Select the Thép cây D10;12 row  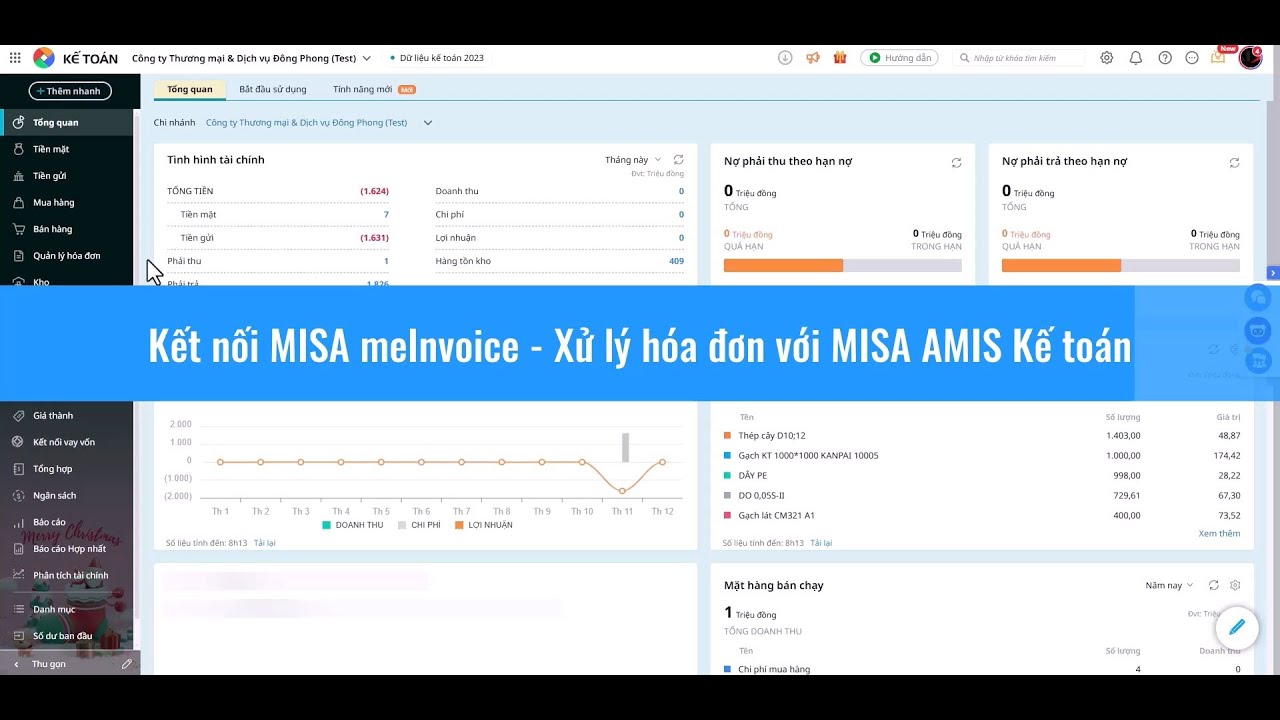coord(982,436)
